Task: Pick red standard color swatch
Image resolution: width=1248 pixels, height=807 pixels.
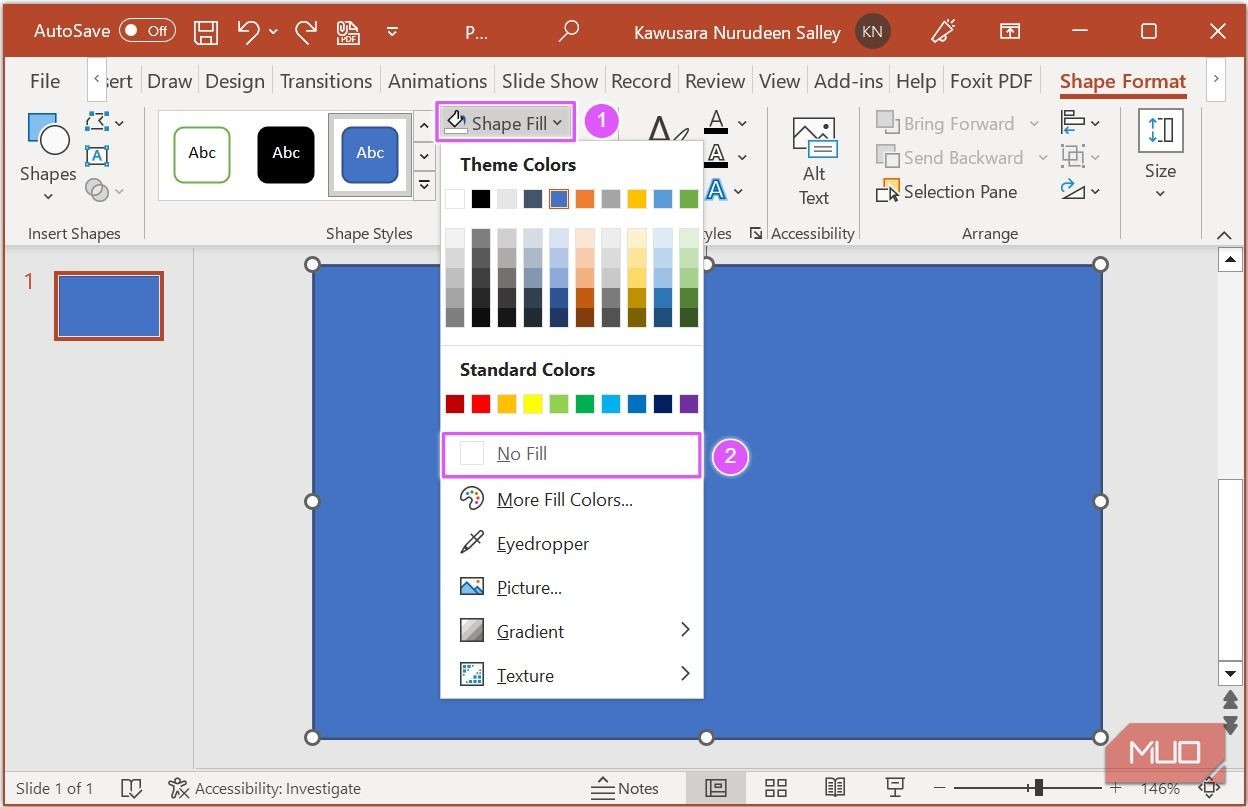Action: click(x=481, y=404)
